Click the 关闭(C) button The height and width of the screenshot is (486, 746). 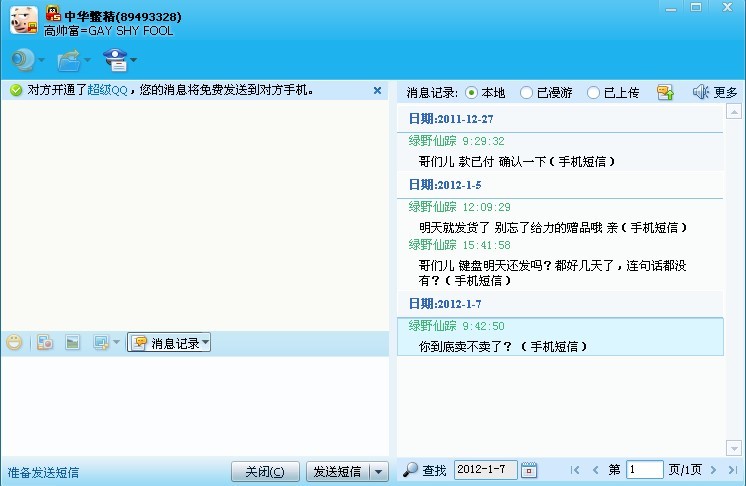(x=265, y=472)
